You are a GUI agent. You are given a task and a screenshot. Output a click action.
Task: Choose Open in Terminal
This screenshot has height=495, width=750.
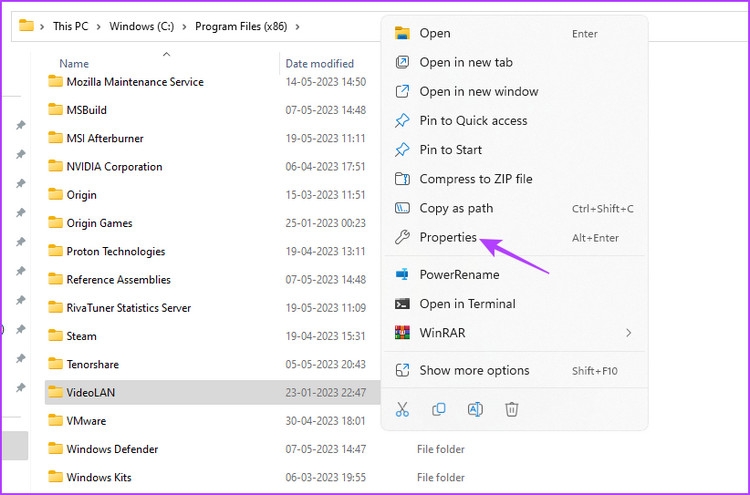click(x=515, y=304)
